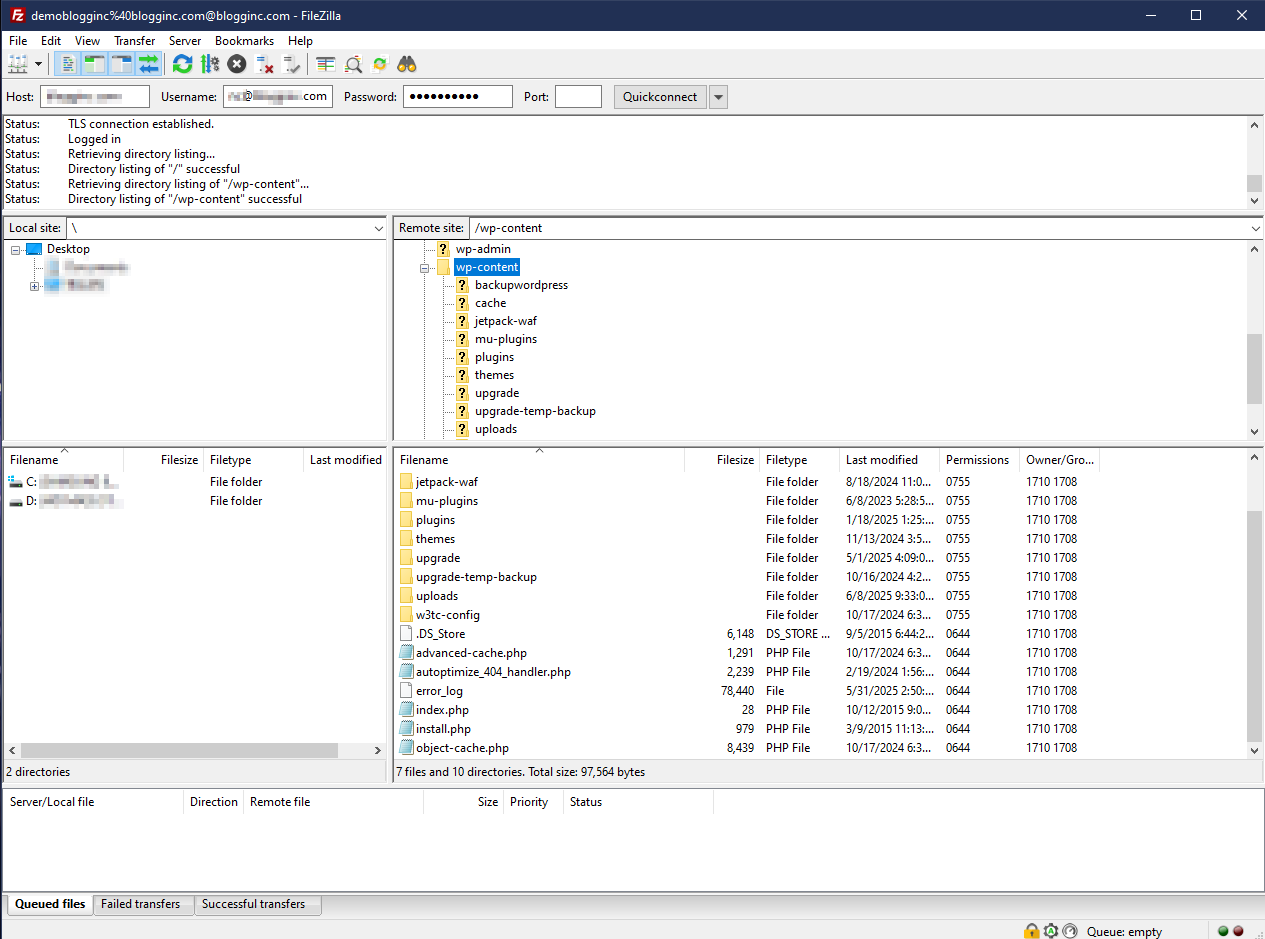Screen dimensions: 1265x939
Task: Cancel the current operation
Action: tap(236, 64)
